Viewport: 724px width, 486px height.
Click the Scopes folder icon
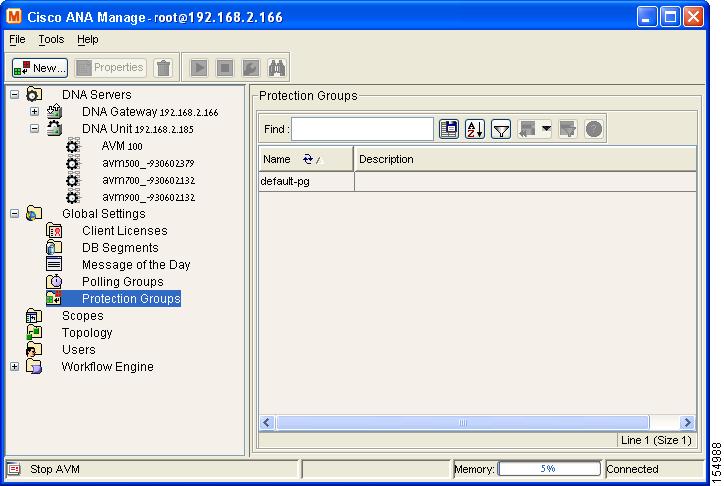(x=34, y=316)
